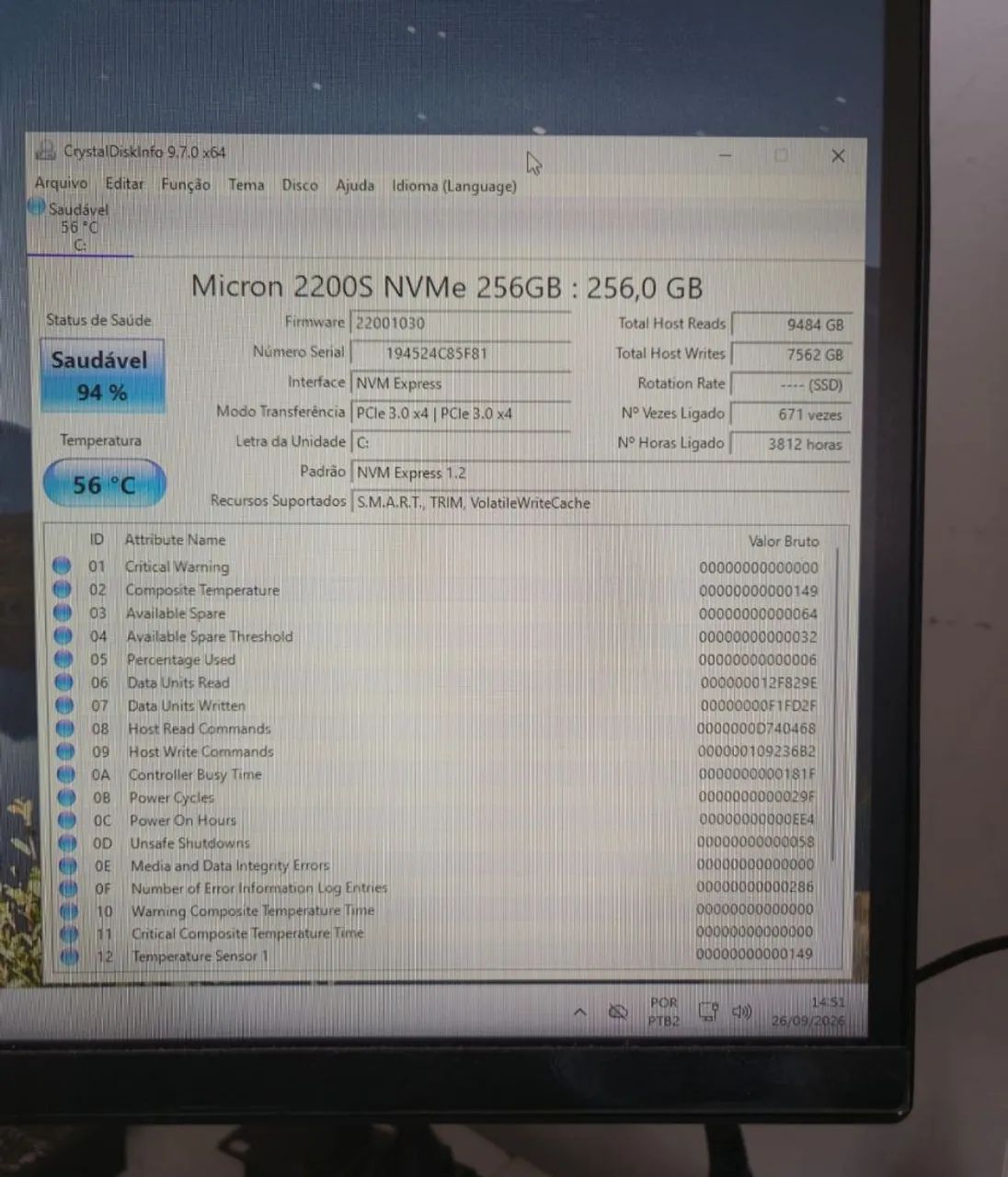Click the display/project icon in the system tray

707,1012
